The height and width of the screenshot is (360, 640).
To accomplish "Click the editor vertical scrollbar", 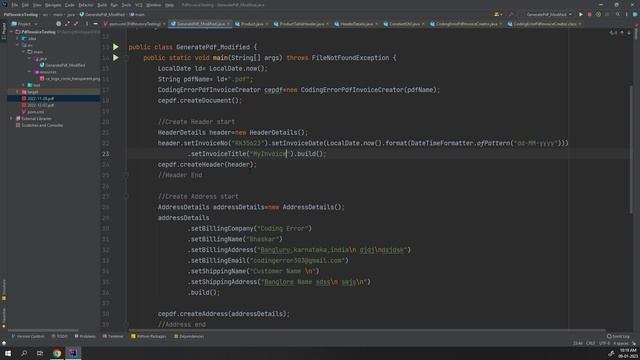I will click(631, 149).
